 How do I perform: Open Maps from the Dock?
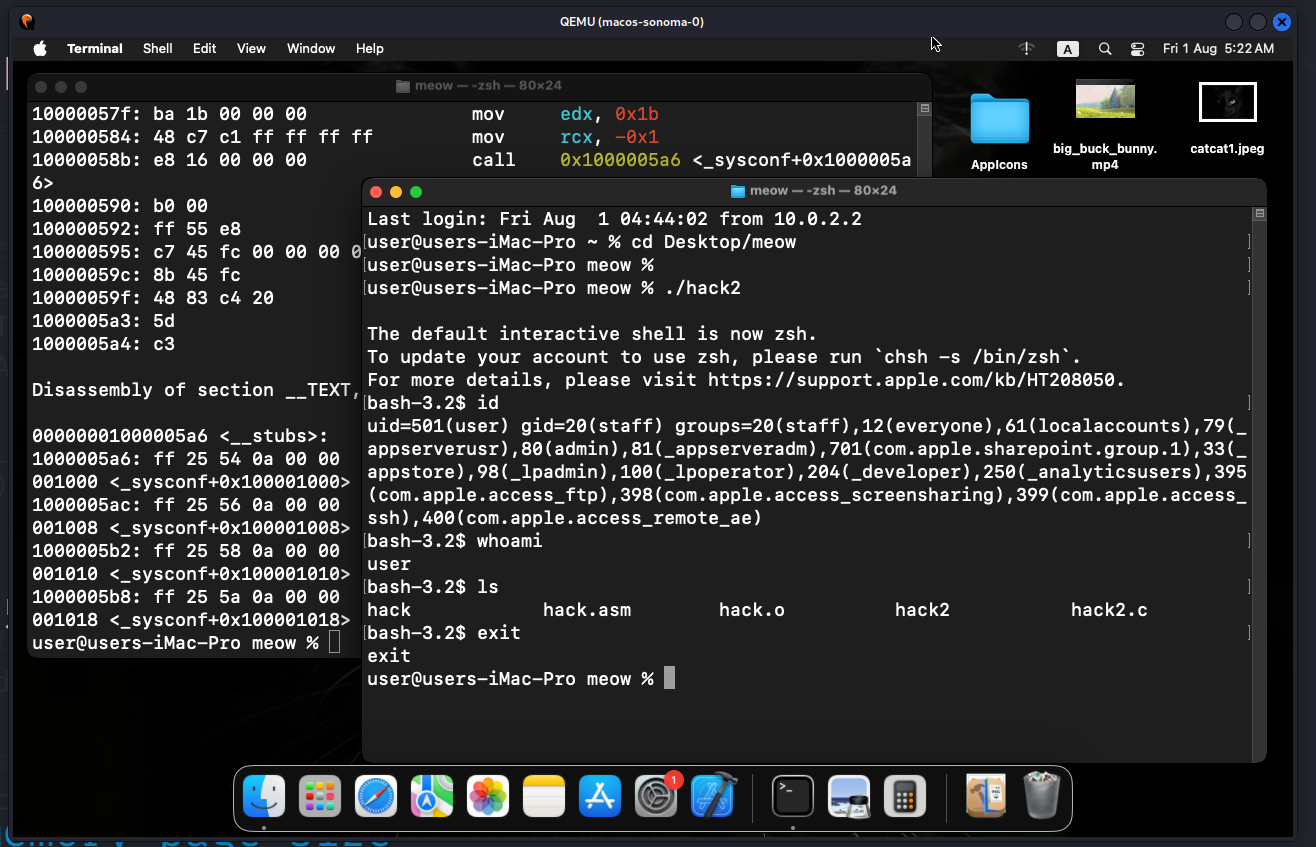[432, 797]
